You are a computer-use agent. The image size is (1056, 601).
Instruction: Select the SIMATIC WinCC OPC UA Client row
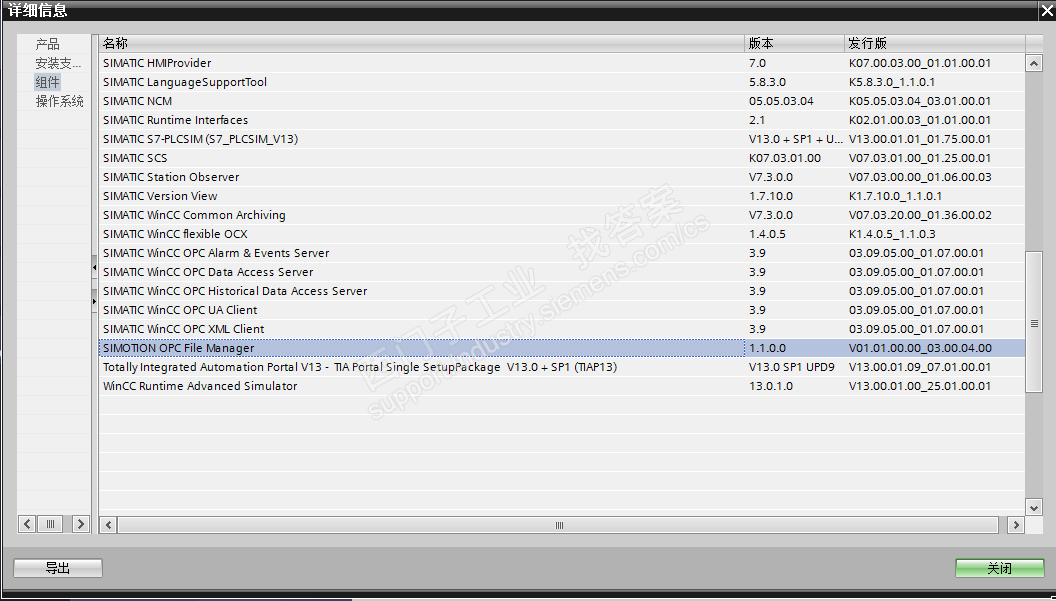pos(562,310)
